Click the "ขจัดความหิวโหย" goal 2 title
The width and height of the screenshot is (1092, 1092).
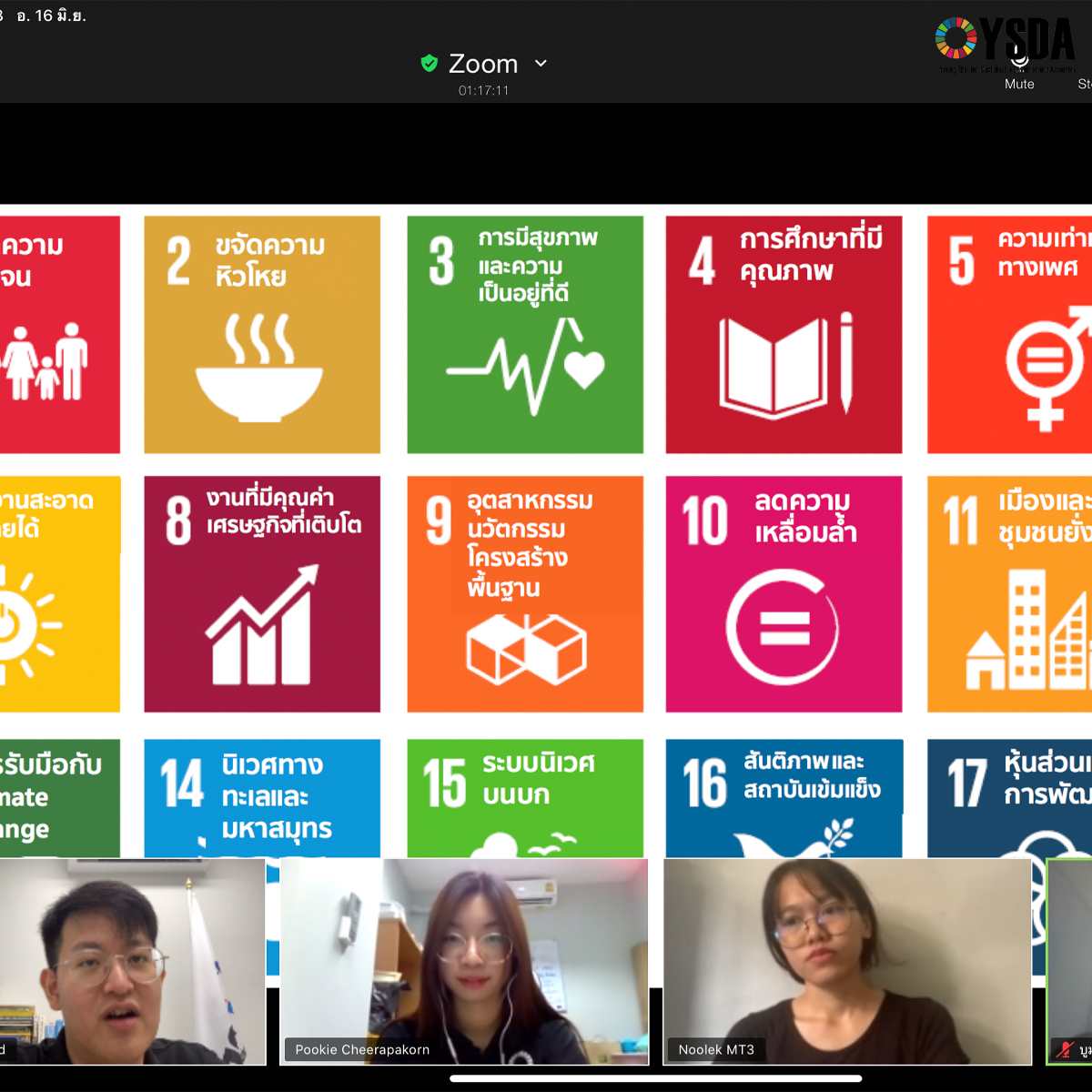click(x=269, y=260)
